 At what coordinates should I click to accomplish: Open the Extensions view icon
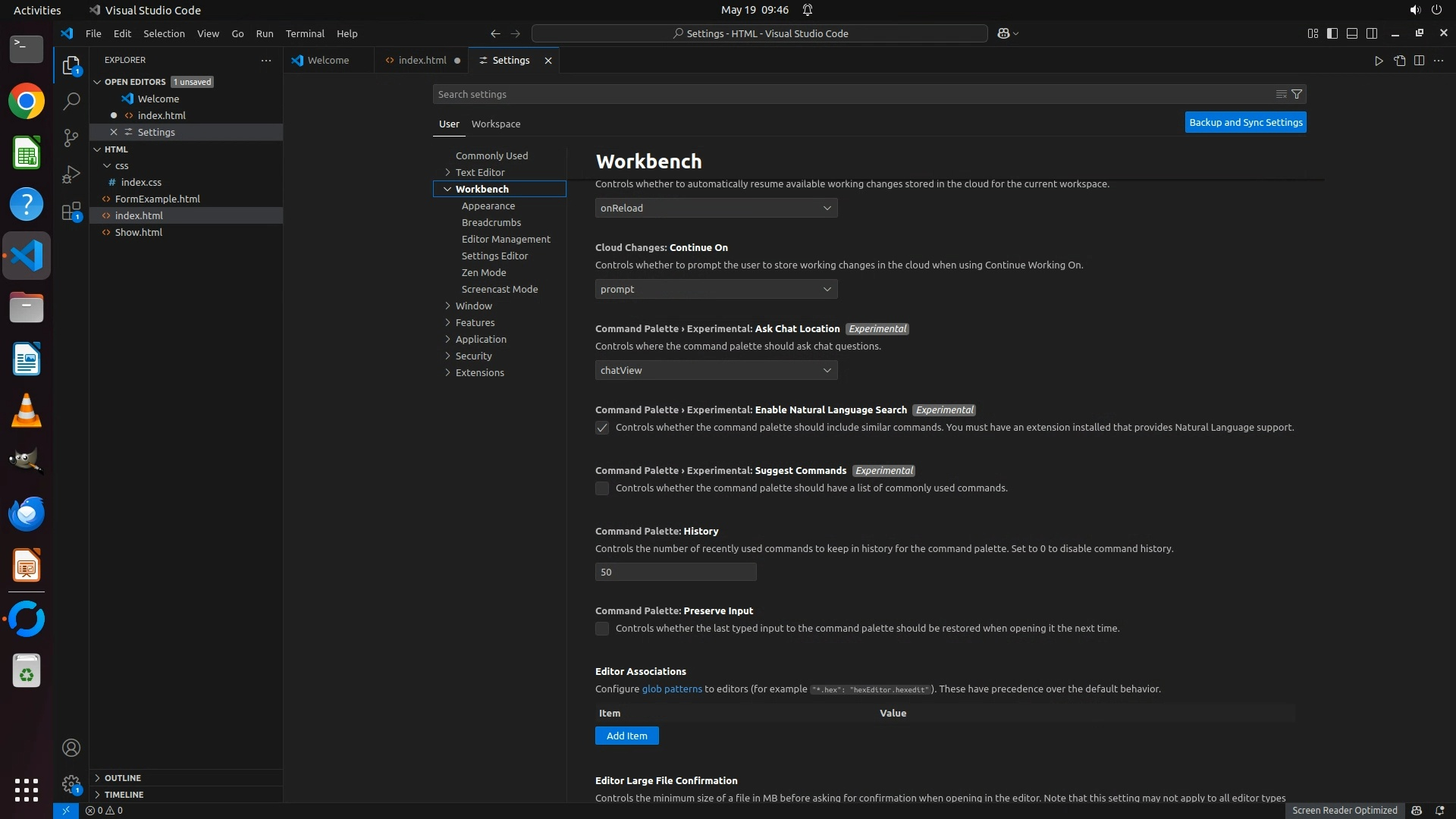tap(71, 212)
